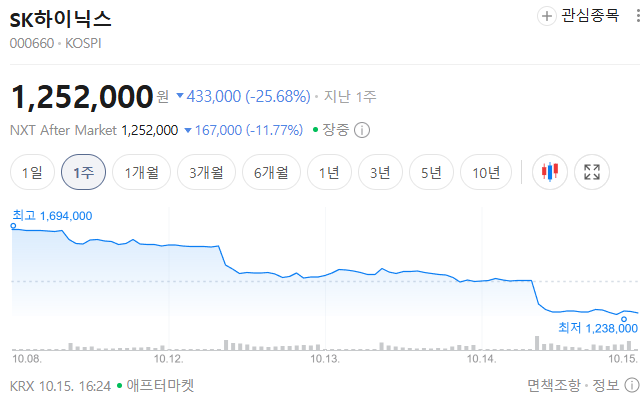Choose the 10년 time range
The width and height of the screenshot is (644, 405).
[x=486, y=172]
